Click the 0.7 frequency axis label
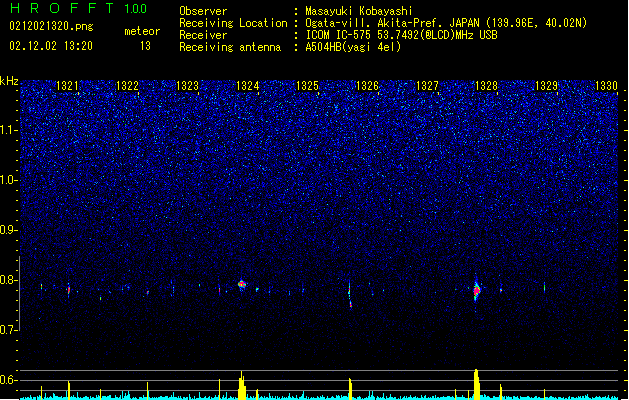The width and height of the screenshot is (629, 400). click(8, 330)
